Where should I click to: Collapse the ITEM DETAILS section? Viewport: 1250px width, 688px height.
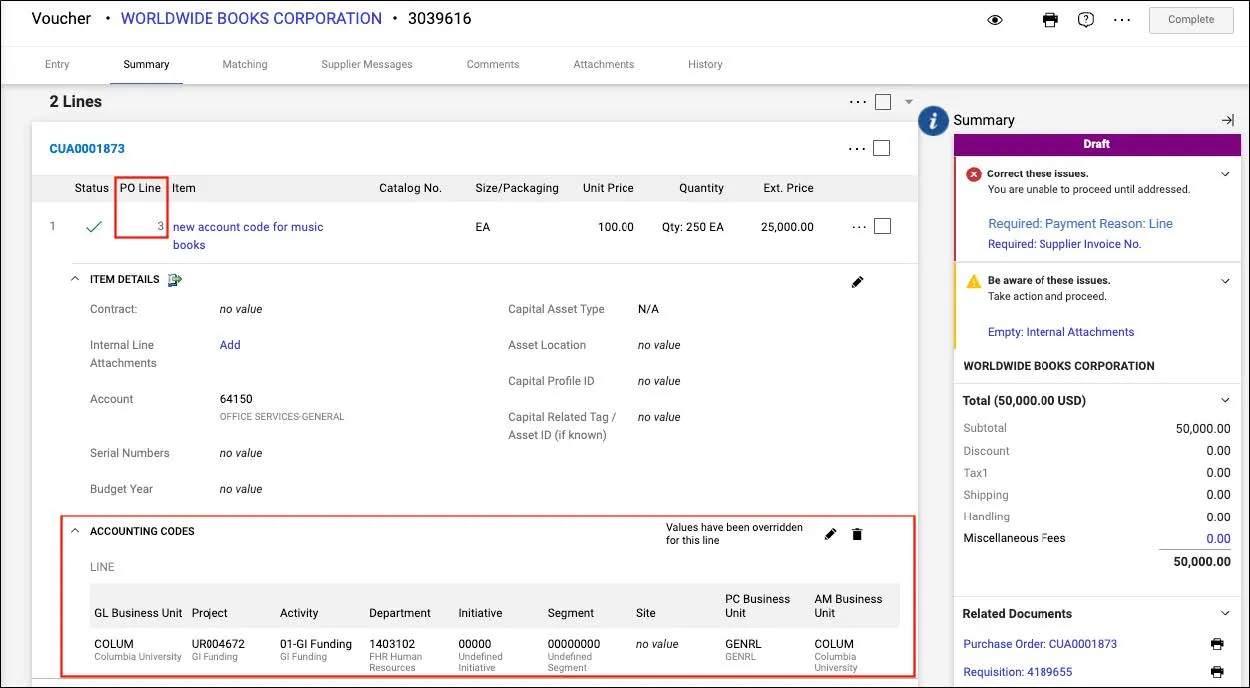pos(75,280)
